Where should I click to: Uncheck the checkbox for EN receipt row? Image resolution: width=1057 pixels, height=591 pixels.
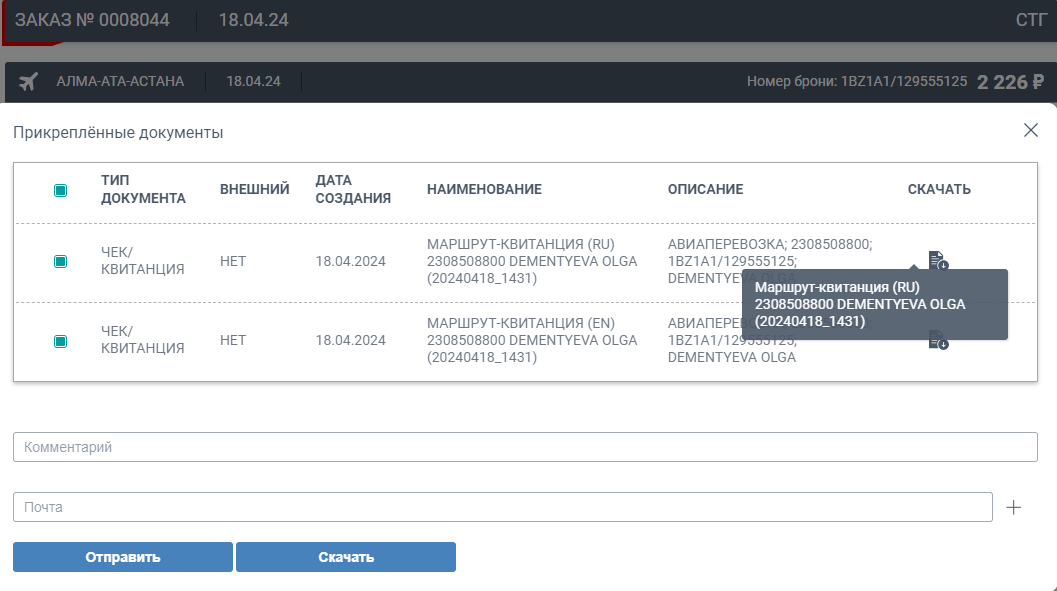[x=60, y=341]
